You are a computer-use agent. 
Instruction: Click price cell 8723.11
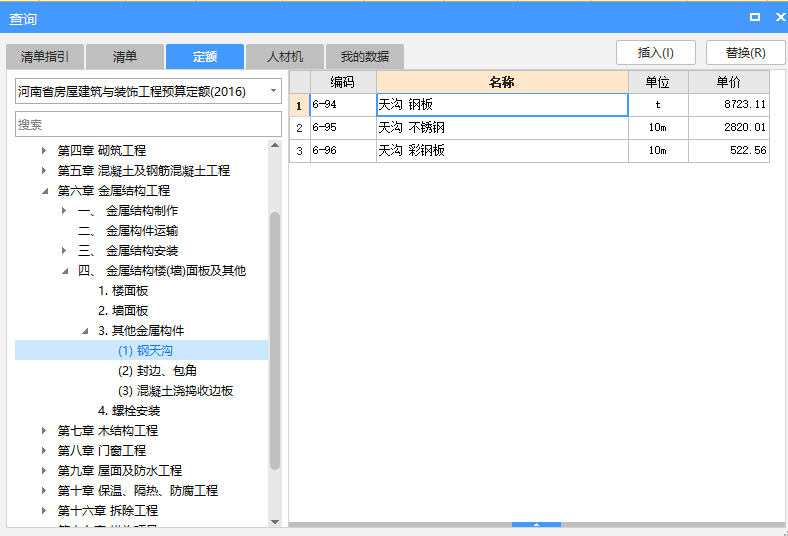(x=729, y=104)
